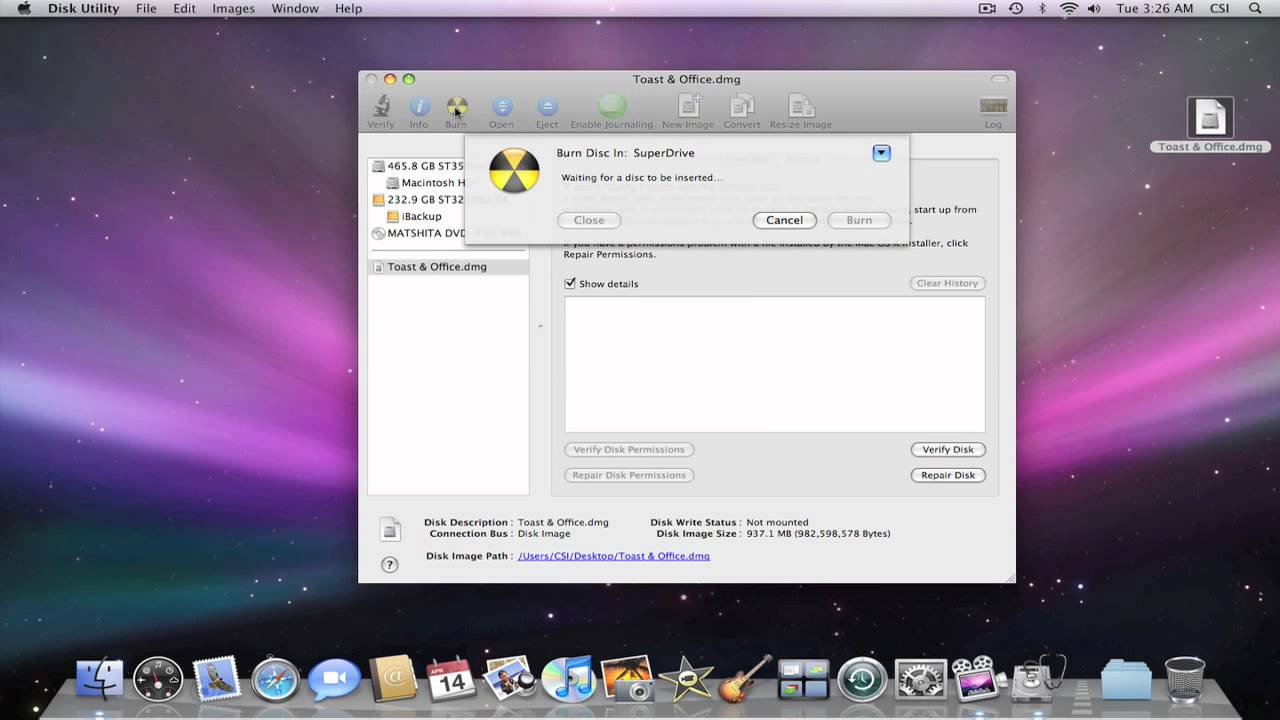This screenshot has width=1280, height=720.
Task: Open the Images menu
Action: pyautogui.click(x=234, y=8)
